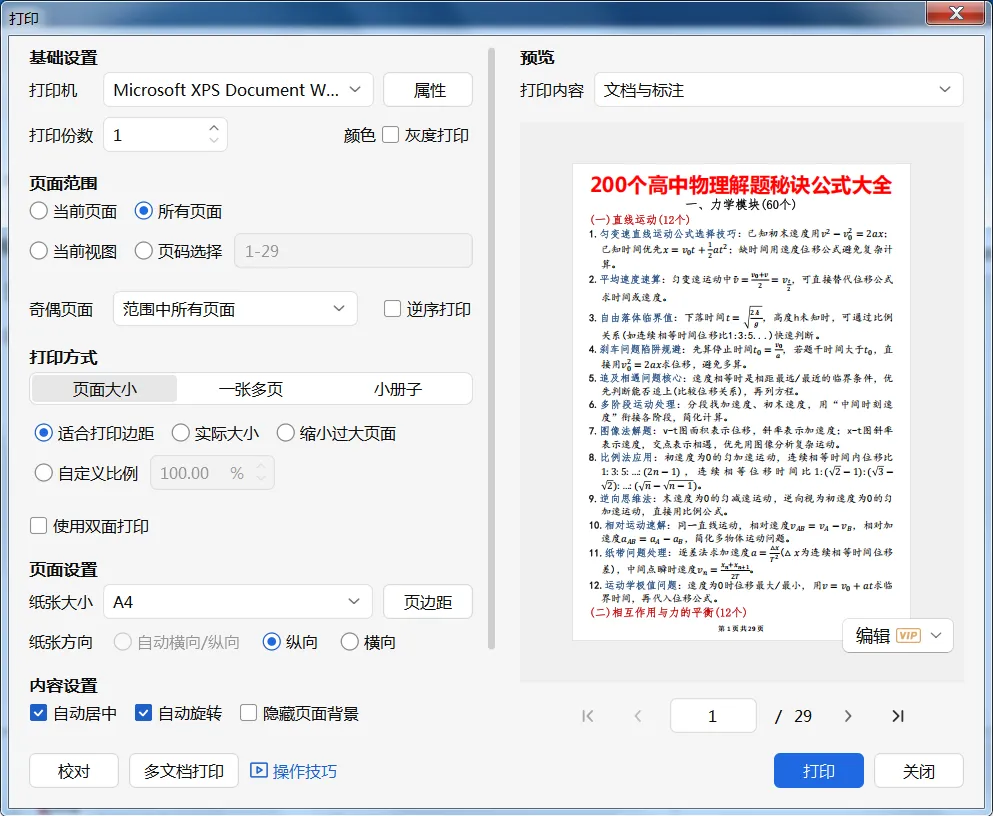
Task: Increase print copies with the up arrow
Action: coord(214,127)
